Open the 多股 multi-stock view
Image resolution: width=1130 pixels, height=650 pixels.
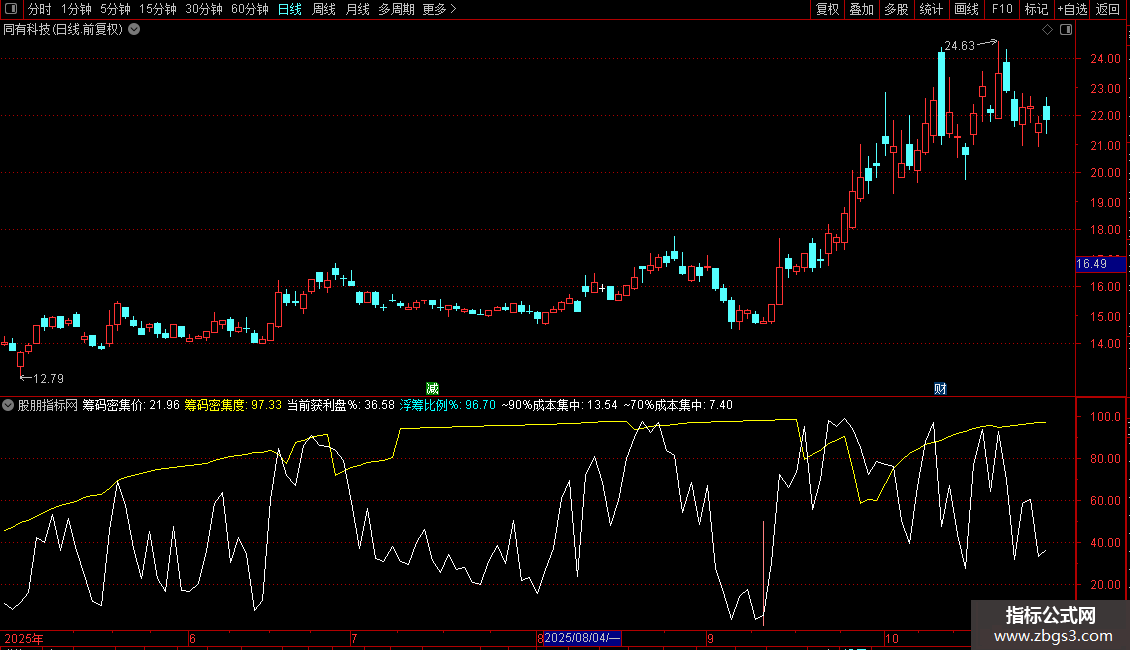897,9
